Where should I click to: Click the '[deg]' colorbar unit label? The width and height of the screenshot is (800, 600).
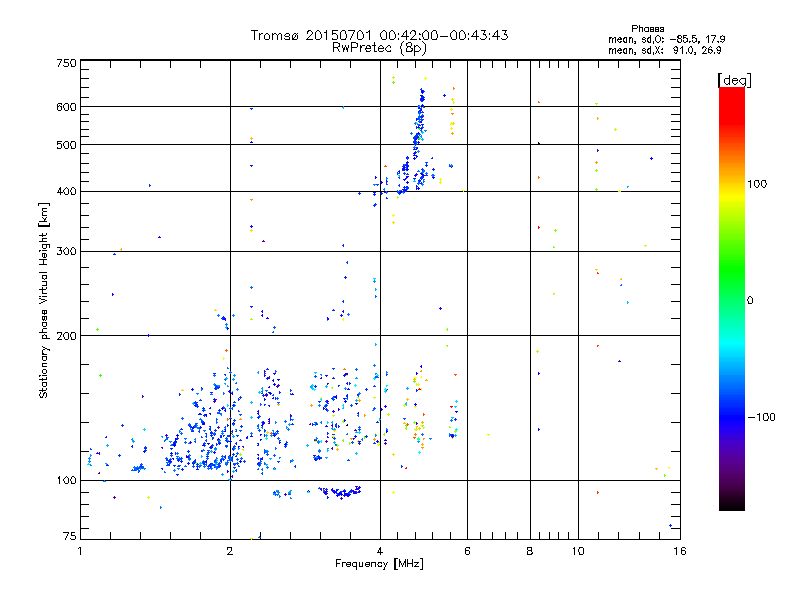pos(734,80)
